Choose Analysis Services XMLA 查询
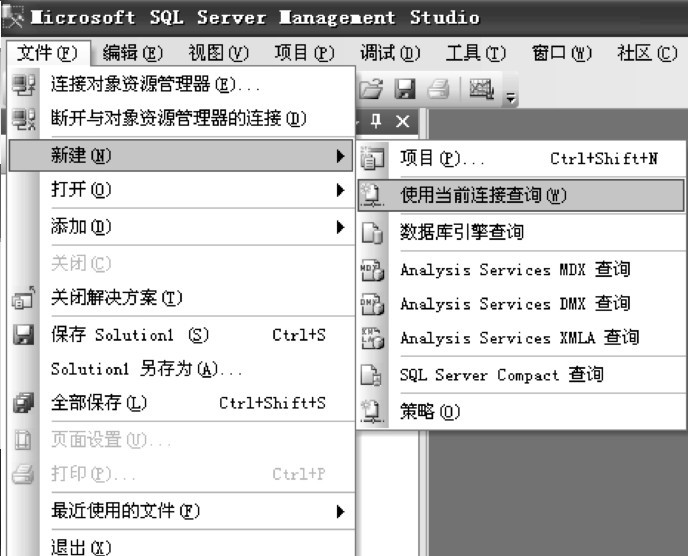The width and height of the screenshot is (688, 556). [521, 338]
